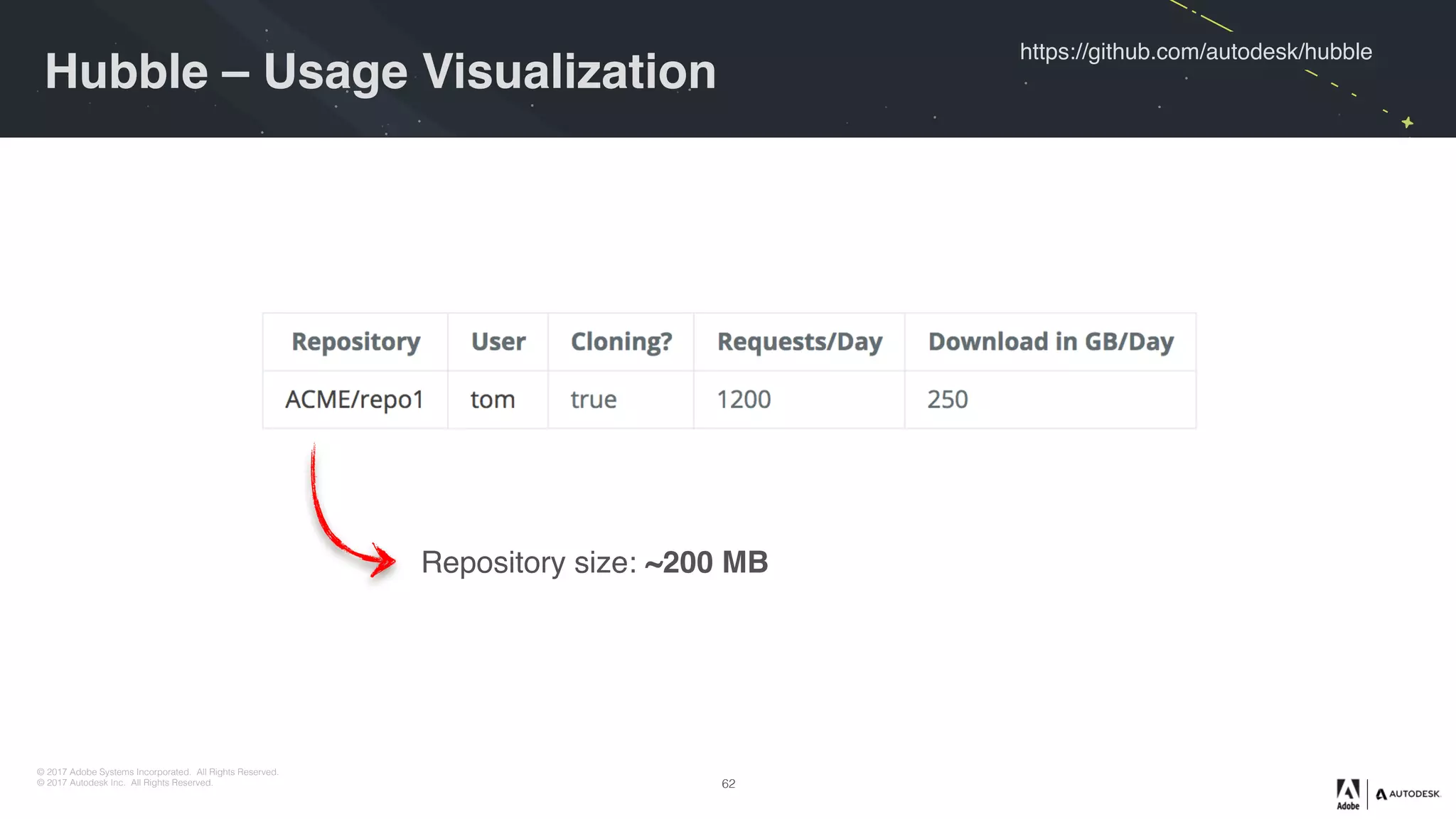Open the github.com/autodesk/hubble link
Viewport: 1456px width, 819px height.
coord(1195,52)
